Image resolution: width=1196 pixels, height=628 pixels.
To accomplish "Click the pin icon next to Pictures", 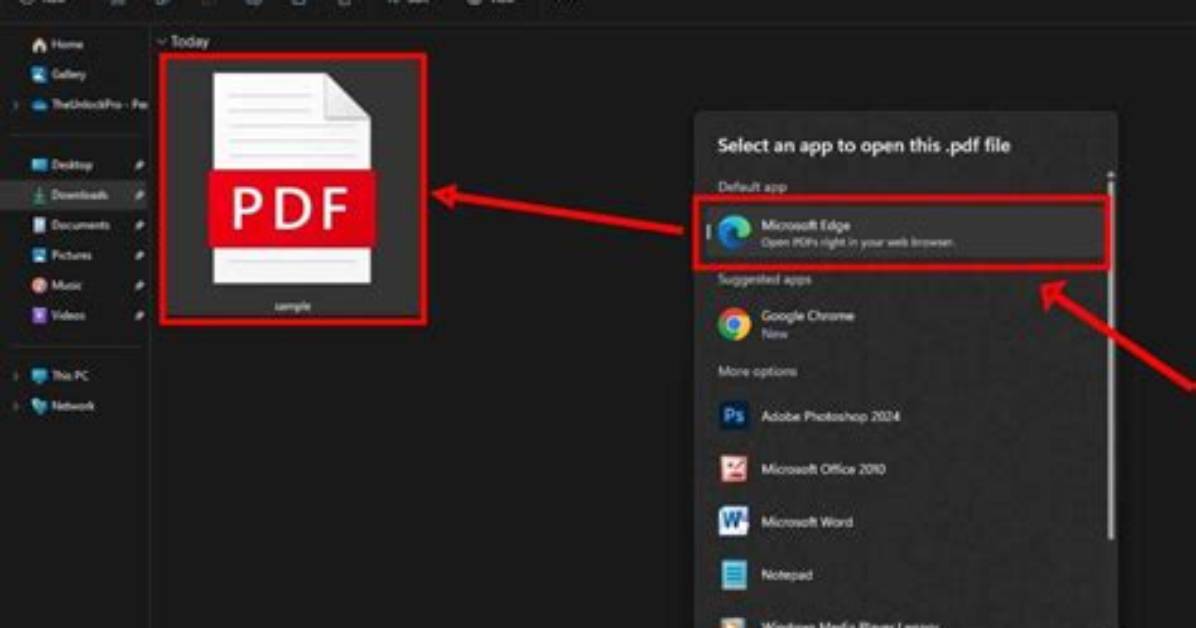I will click(139, 255).
